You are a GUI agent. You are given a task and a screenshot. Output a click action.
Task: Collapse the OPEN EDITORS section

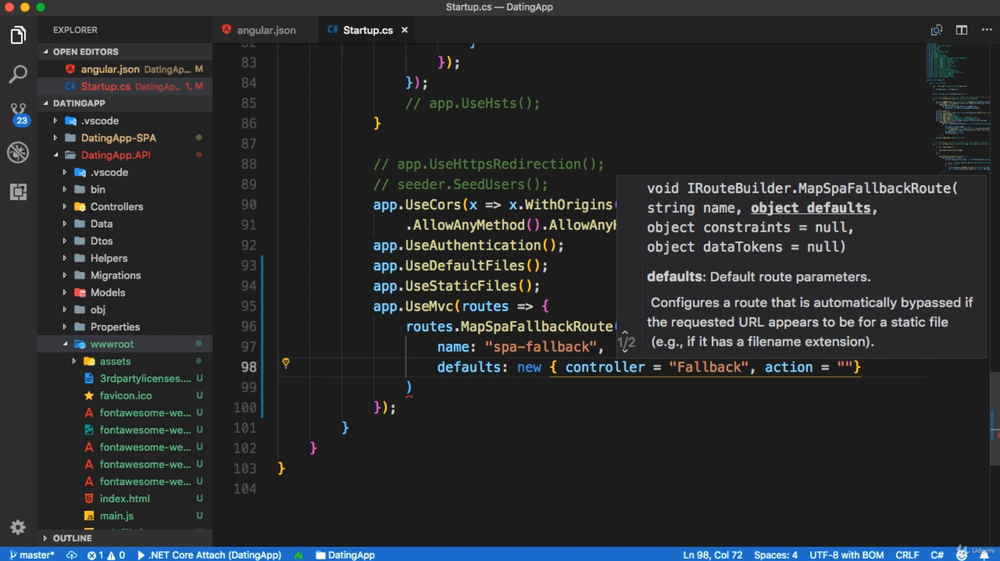pyautogui.click(x=85, y=52)
